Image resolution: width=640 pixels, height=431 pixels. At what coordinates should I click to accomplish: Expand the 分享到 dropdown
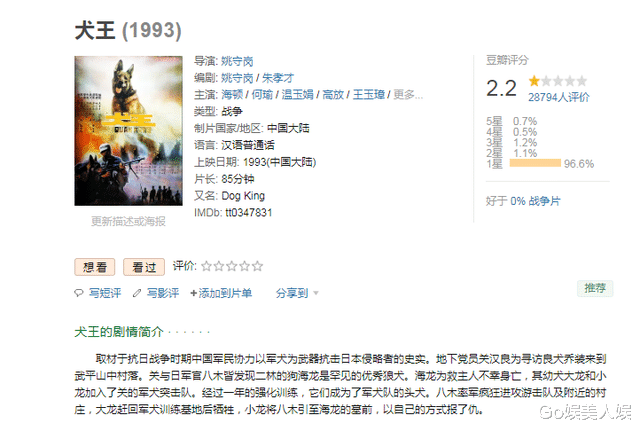(297, 293)
